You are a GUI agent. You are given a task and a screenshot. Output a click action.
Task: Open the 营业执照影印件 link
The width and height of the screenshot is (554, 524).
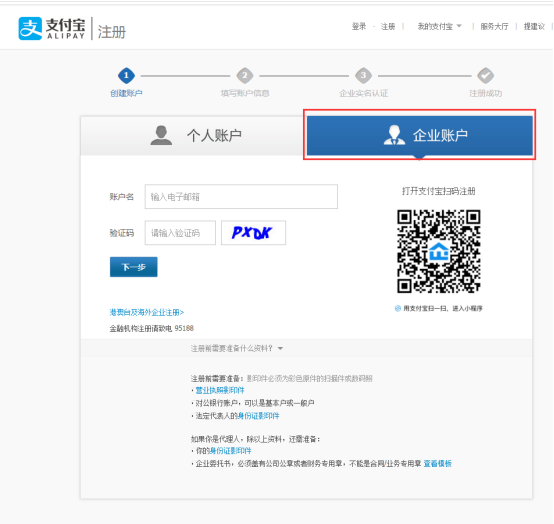click(220, 390)
